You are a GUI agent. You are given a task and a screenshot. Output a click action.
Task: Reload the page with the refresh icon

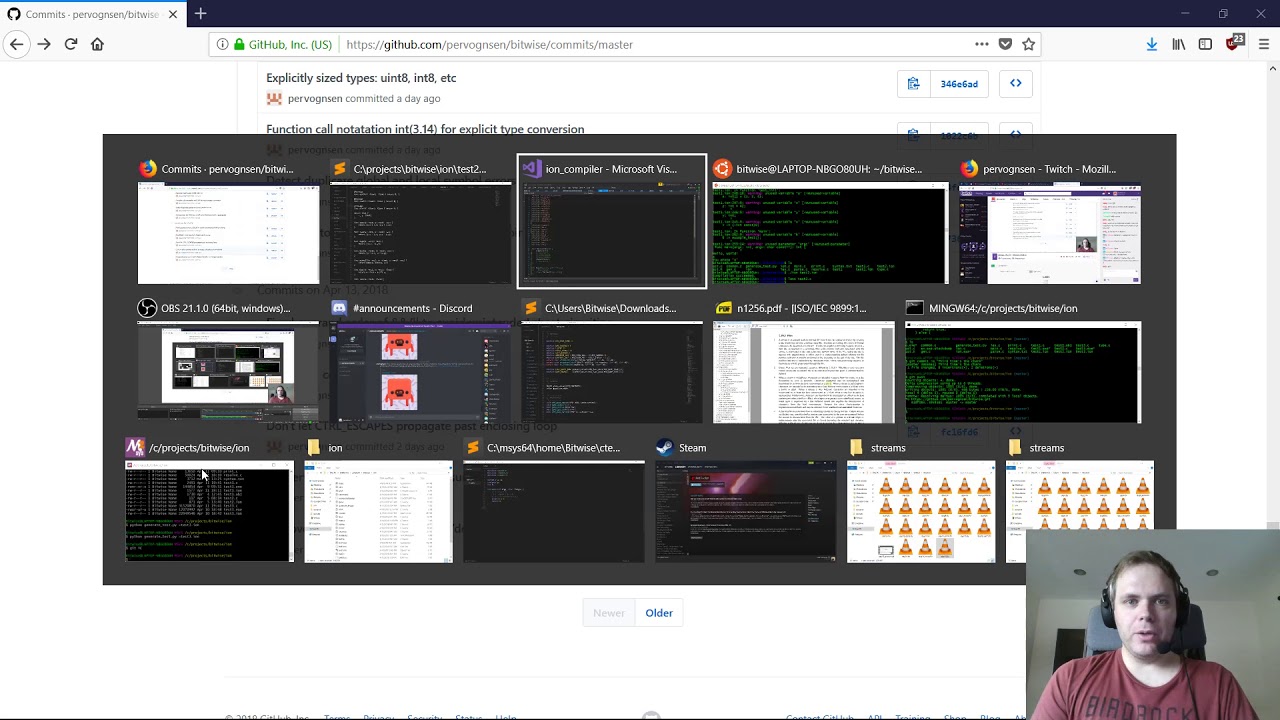[x=71, y=44]
